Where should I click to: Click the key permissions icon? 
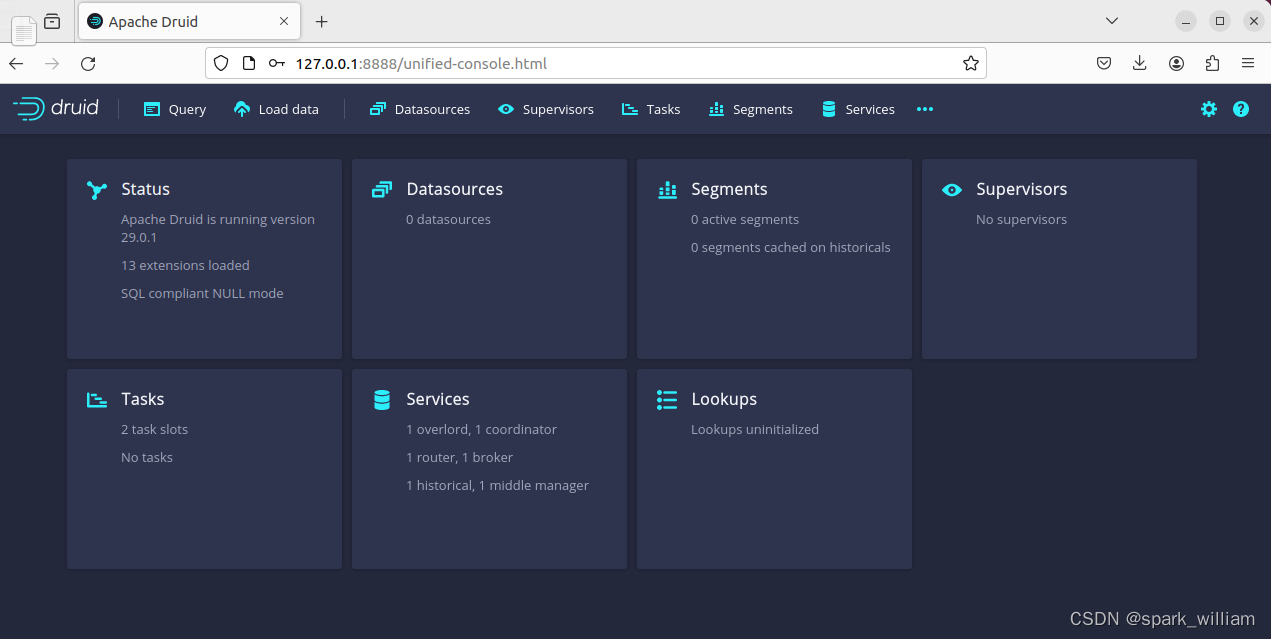click(277, 63)
